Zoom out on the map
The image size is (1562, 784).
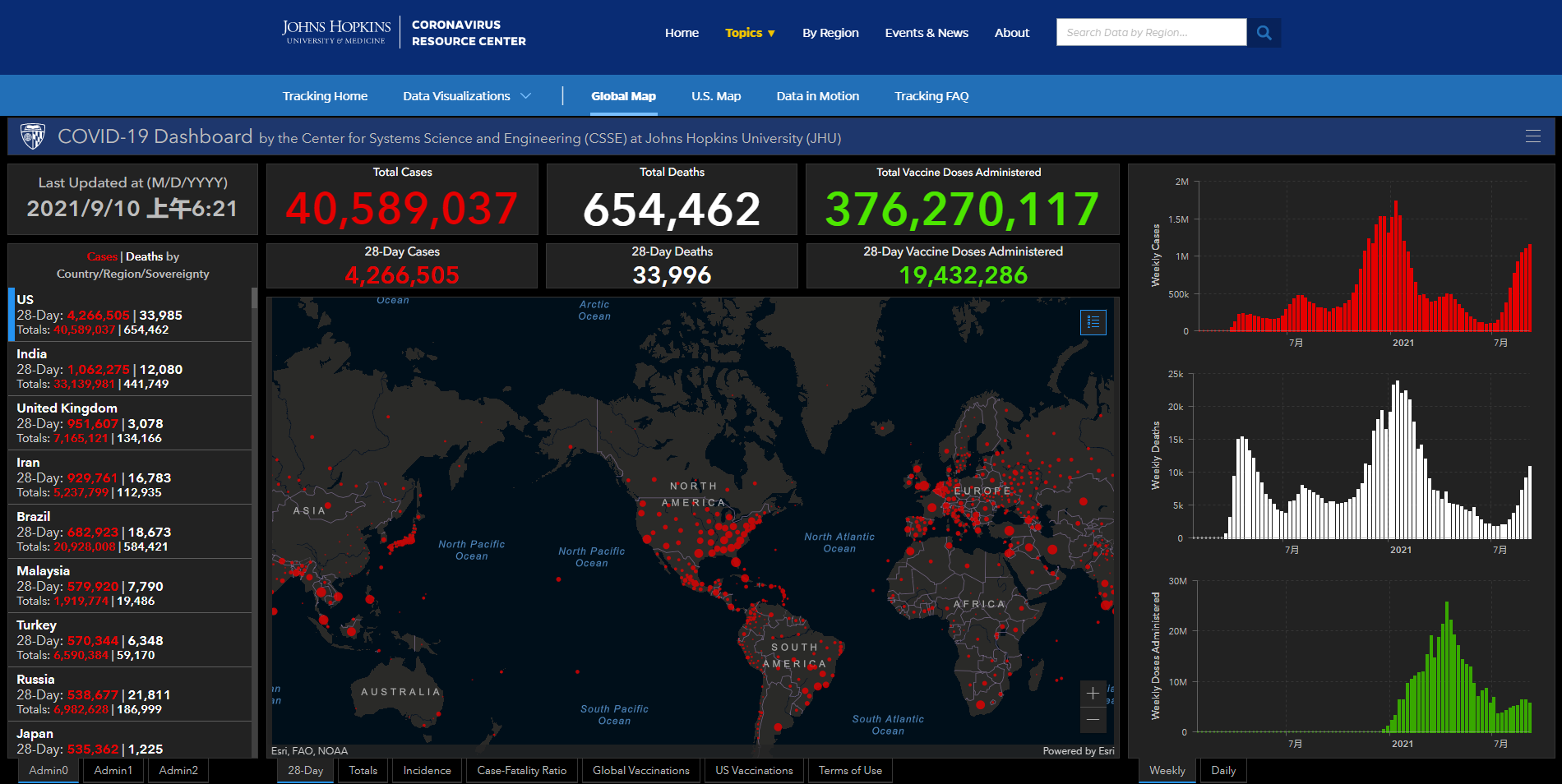pyautogui.click(x=1093, y=720)
